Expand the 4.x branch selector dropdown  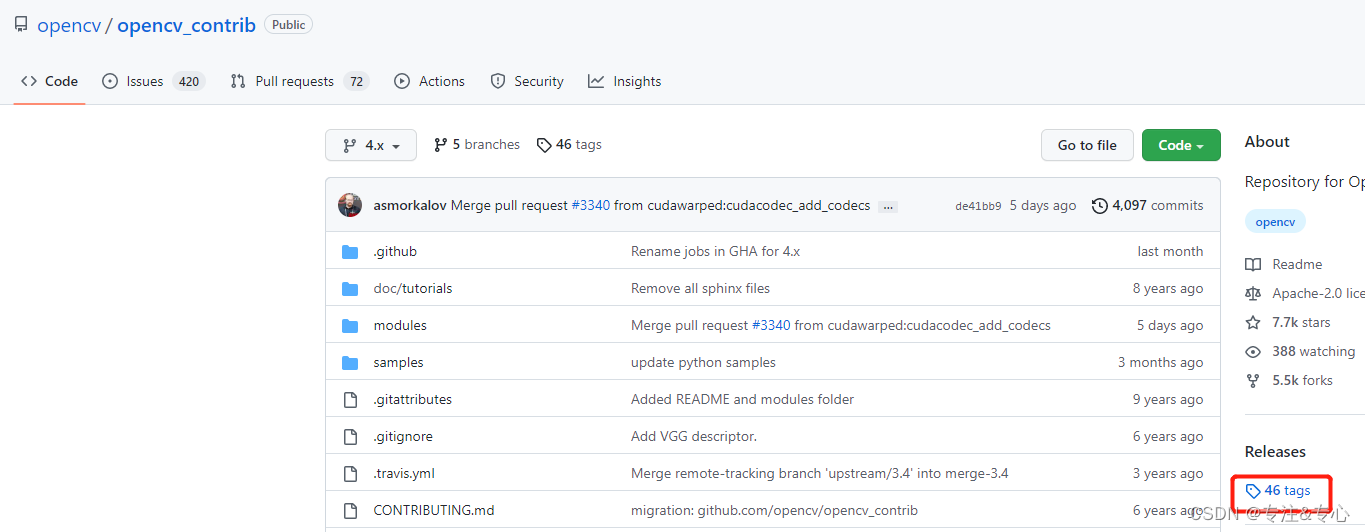tap(371, 145)
